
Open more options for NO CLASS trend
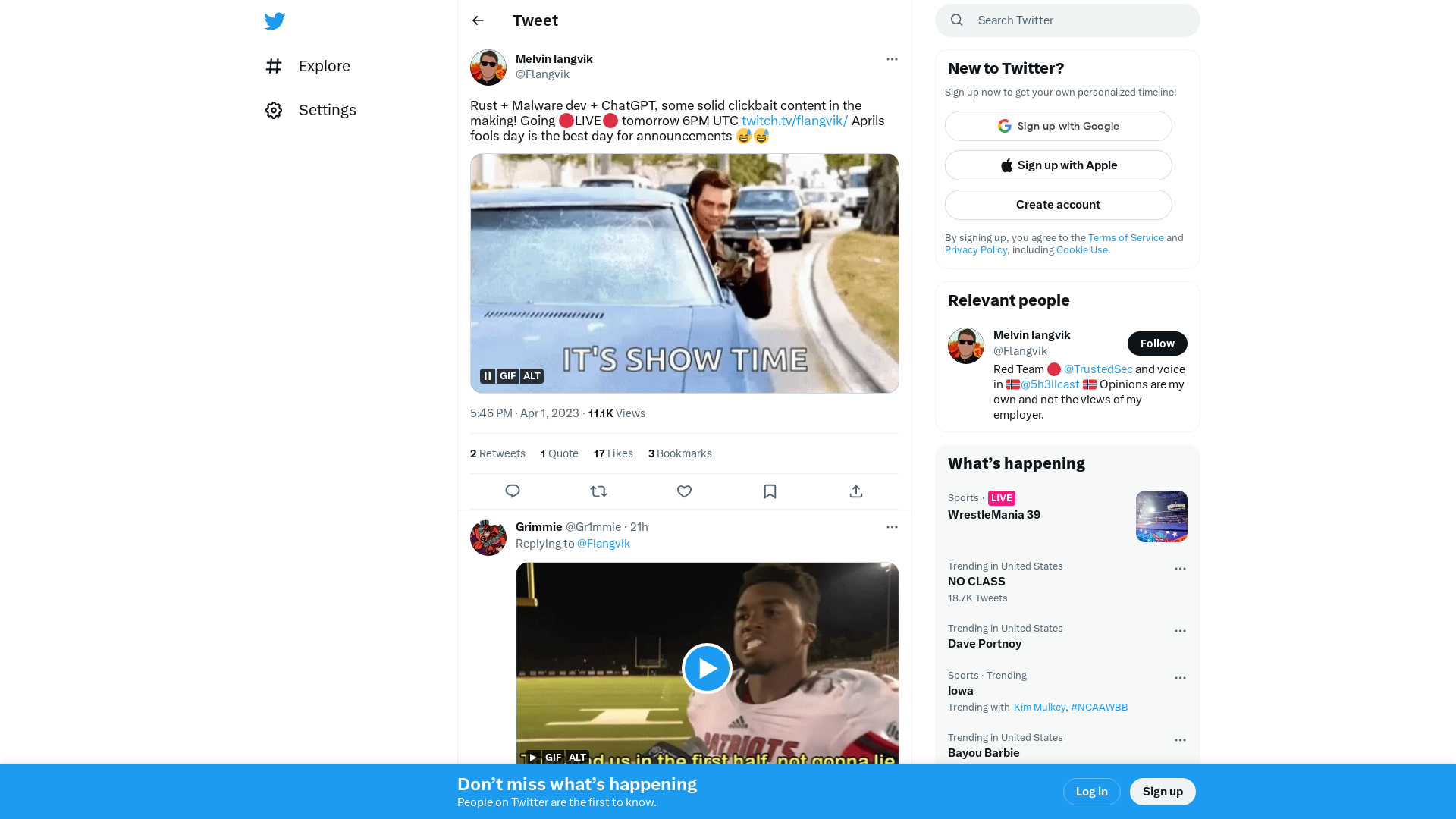[1180, 569]
